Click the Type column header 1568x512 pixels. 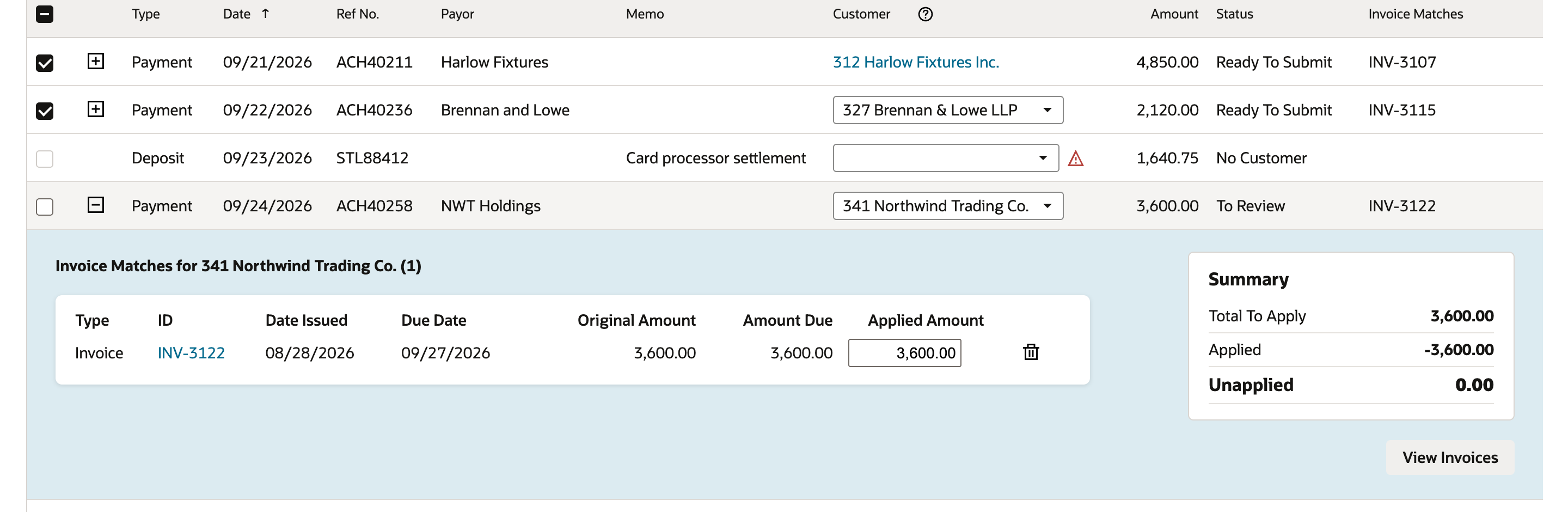[x=146, y=14]
